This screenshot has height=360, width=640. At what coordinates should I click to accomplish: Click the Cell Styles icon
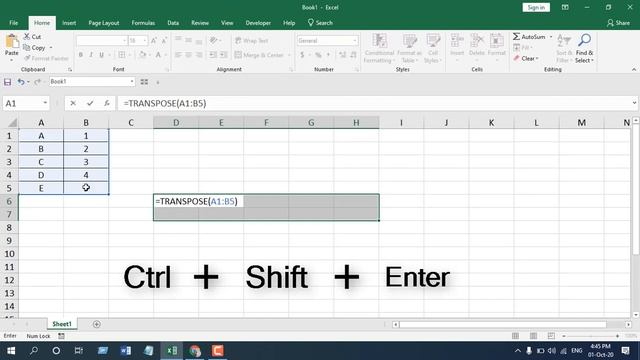(x=433, y=41)
